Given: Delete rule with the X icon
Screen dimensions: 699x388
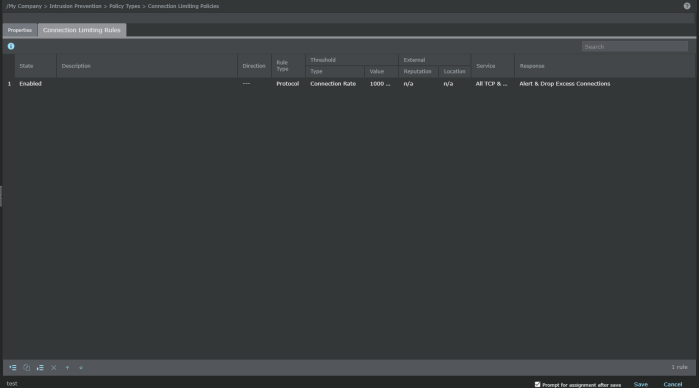Looking at the screenshot, I should pos(54,367).
